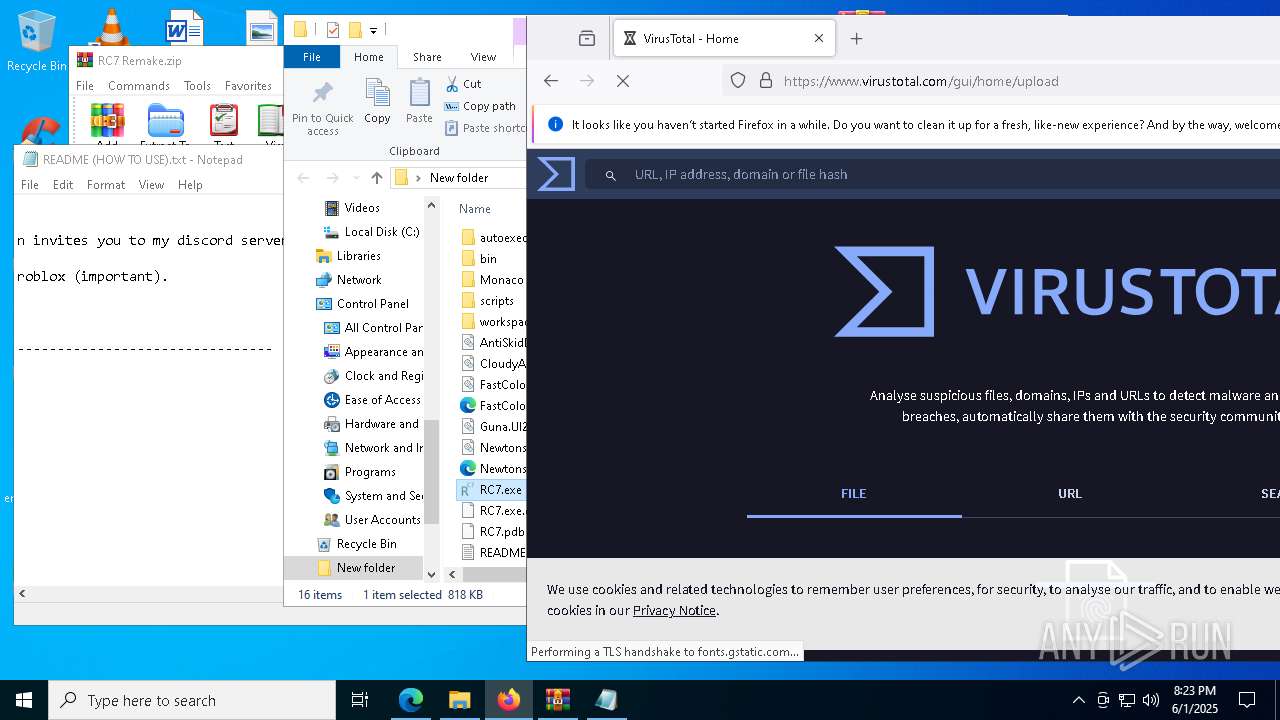Click Copy path in the ribbon
The width and height of the screenshot is (1280, 720).
(481, 106)
